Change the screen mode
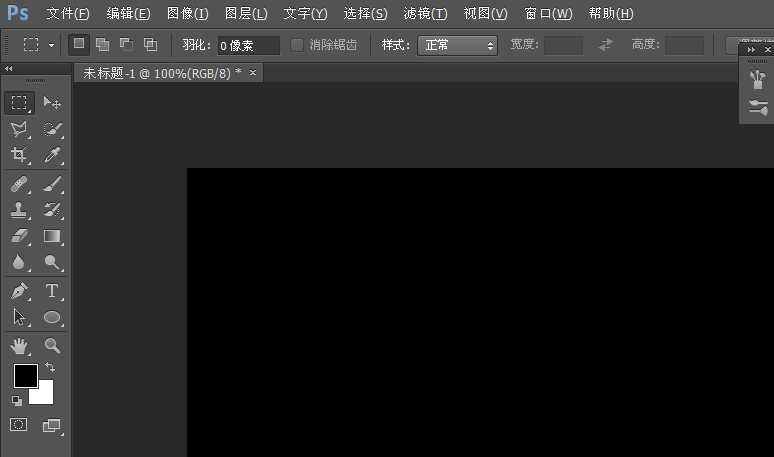This screenshot has height=457, width=774. point(51,425)
